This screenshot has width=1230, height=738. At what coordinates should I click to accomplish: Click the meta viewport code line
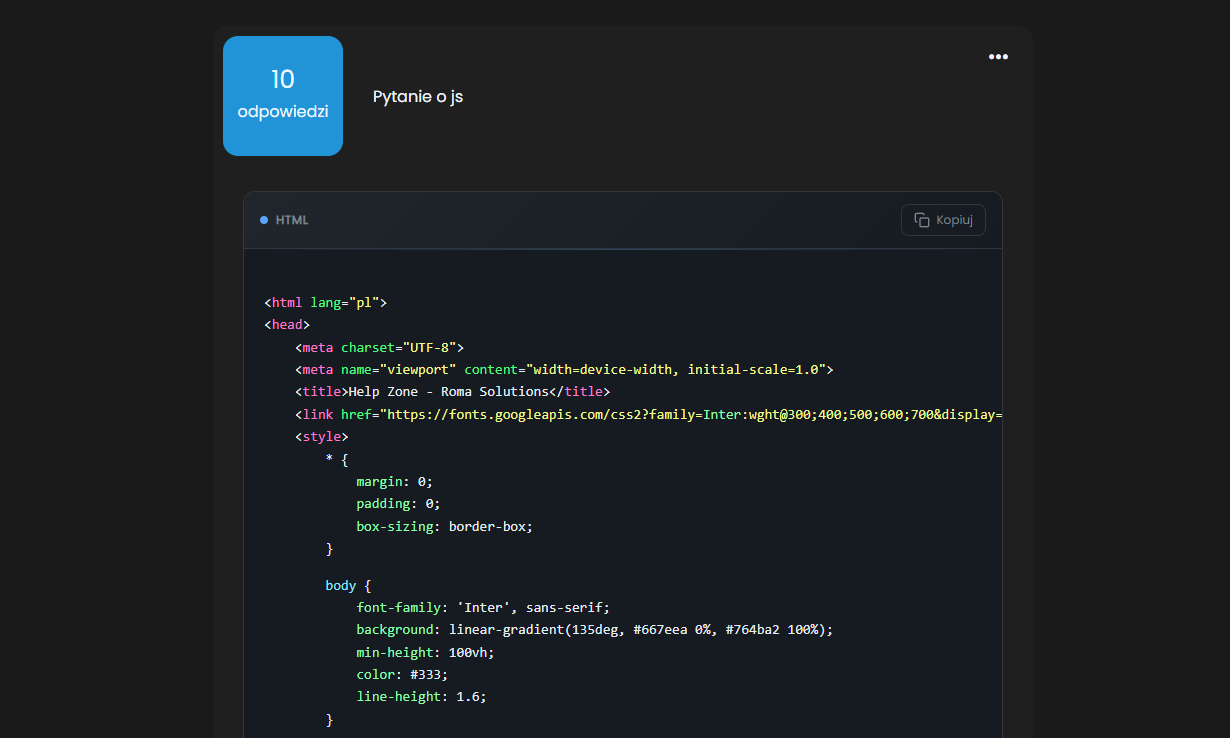tap(564, 370)
